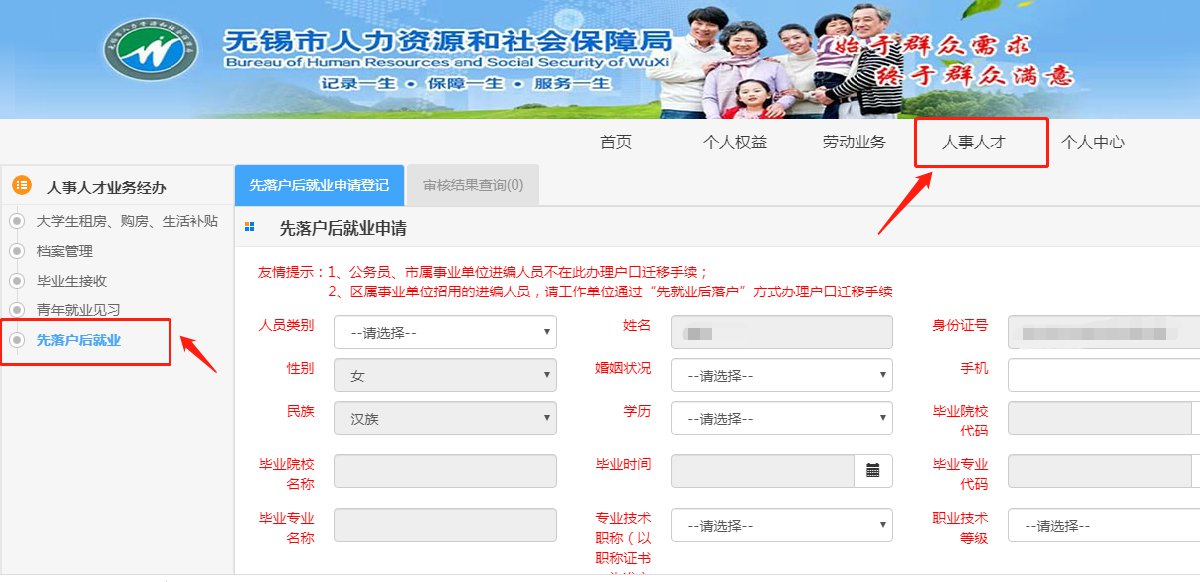Open 个人中心 from the top navigation
Viewport: 1200px width, 582px height.
coord(1092,142)
